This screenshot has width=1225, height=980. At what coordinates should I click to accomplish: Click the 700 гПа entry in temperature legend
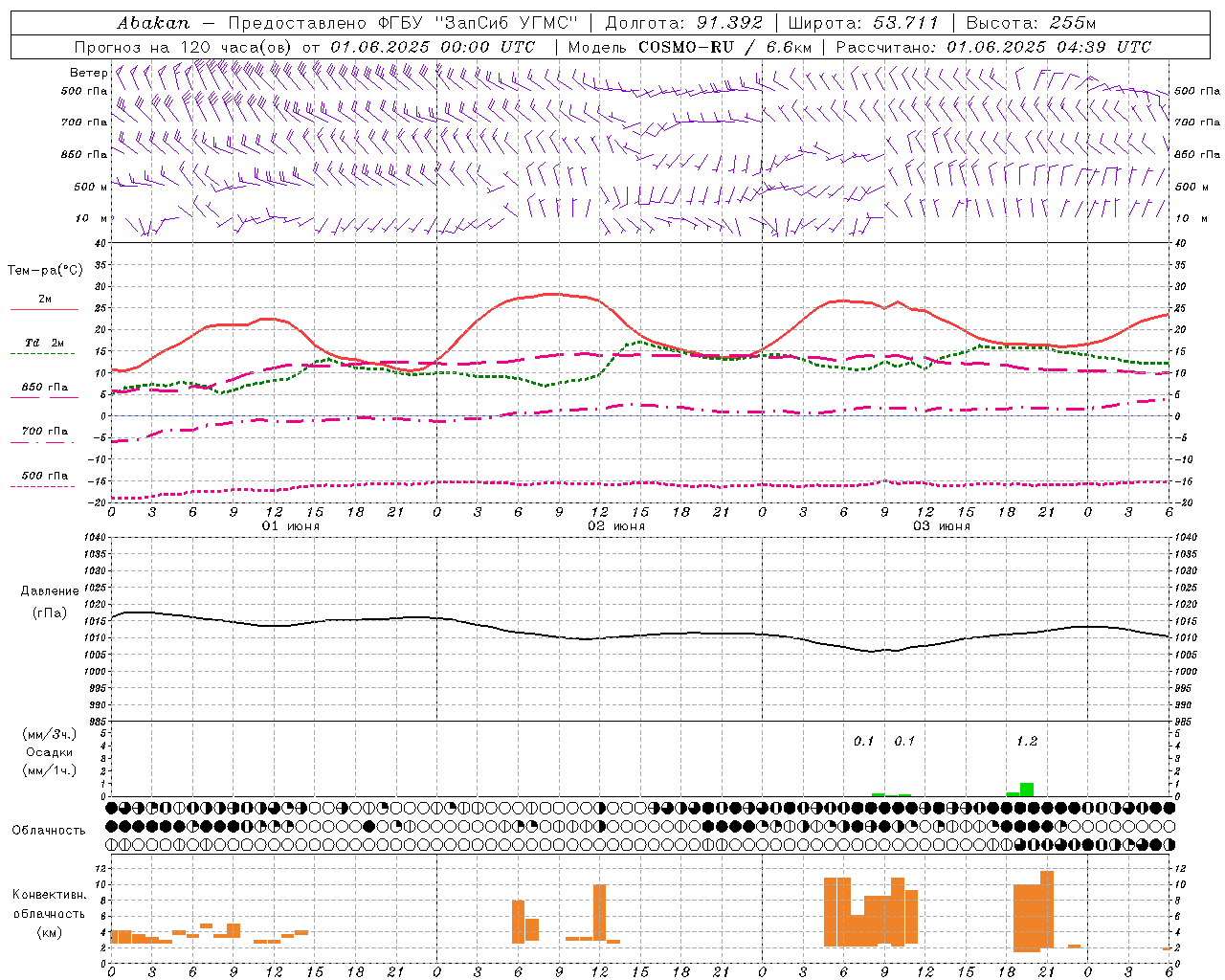coord(45,432)
